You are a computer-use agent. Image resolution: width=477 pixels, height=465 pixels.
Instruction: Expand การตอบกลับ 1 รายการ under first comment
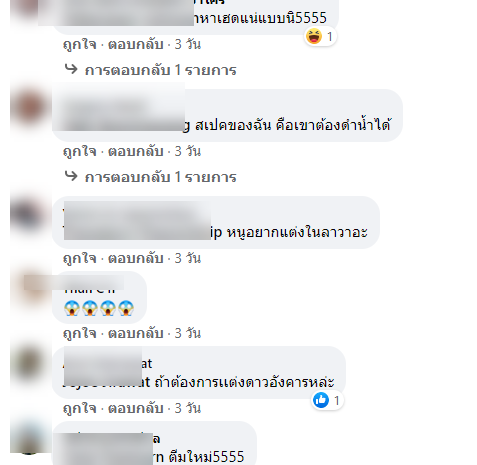pyautogui.click(x=161, y=70)
